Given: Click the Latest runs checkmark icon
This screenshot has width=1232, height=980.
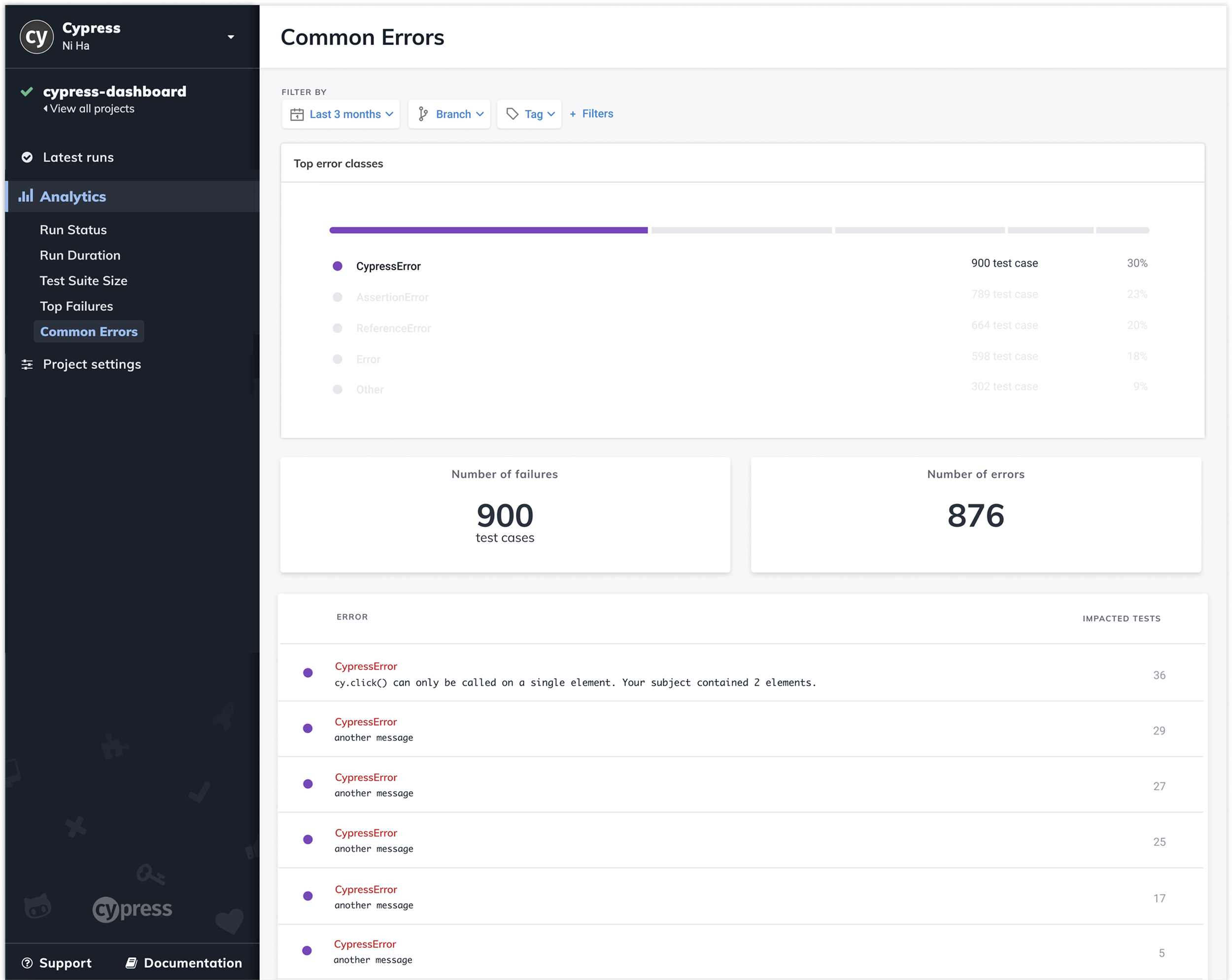Looking at the screenshot, I should 27,157.
